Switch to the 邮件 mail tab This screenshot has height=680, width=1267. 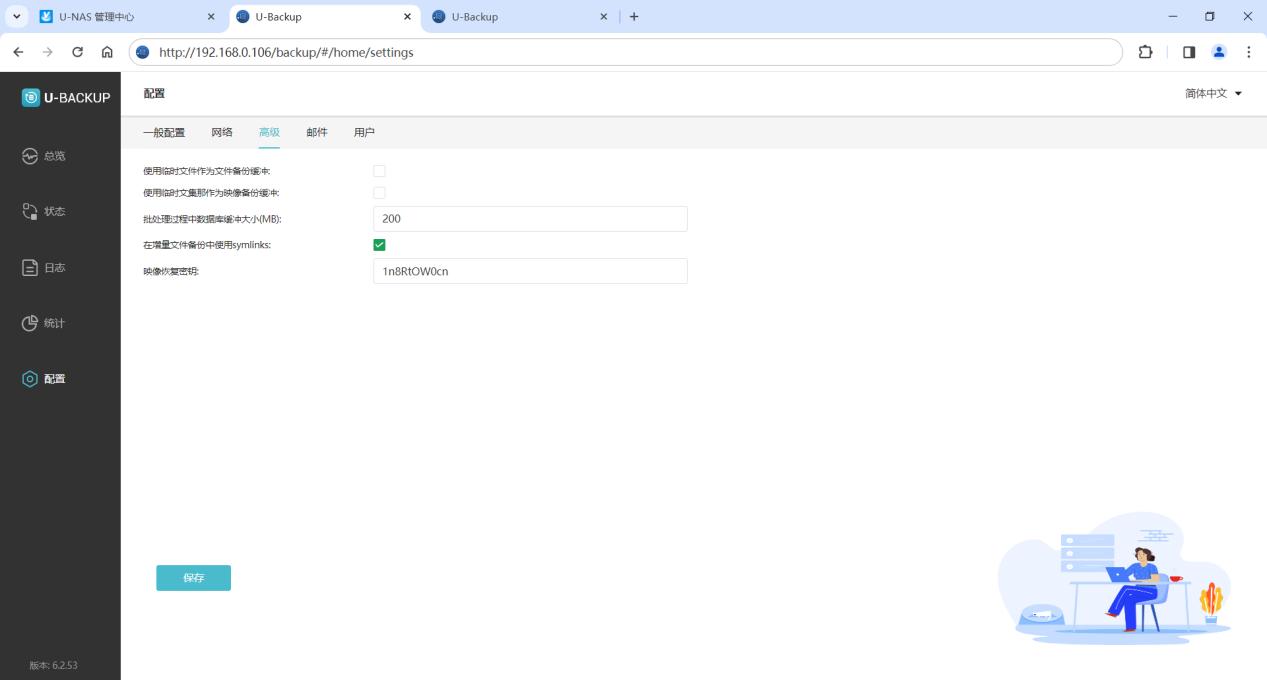316,132
